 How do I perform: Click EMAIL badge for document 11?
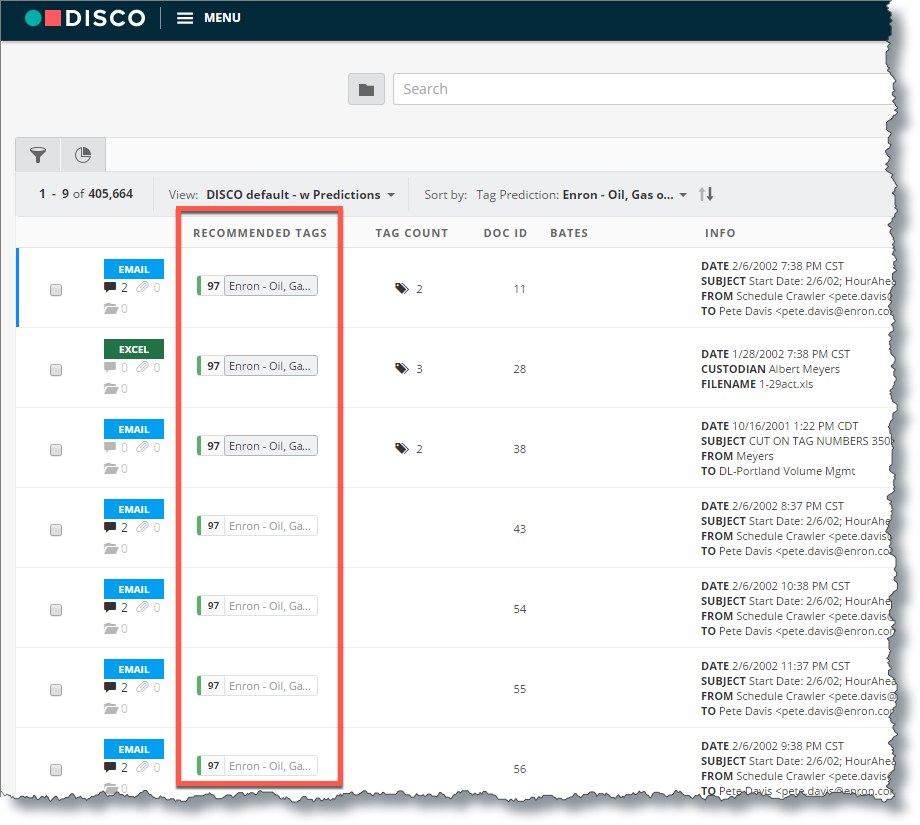pos(134,269)
